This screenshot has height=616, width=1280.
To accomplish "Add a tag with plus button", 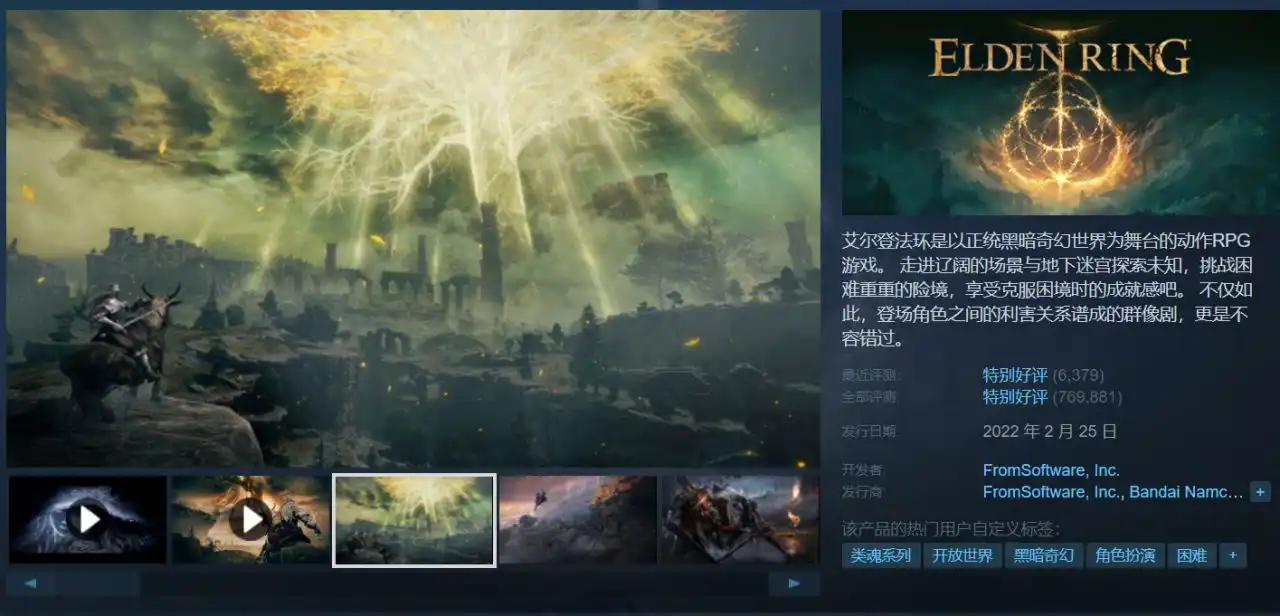I will click(1233, 556).
